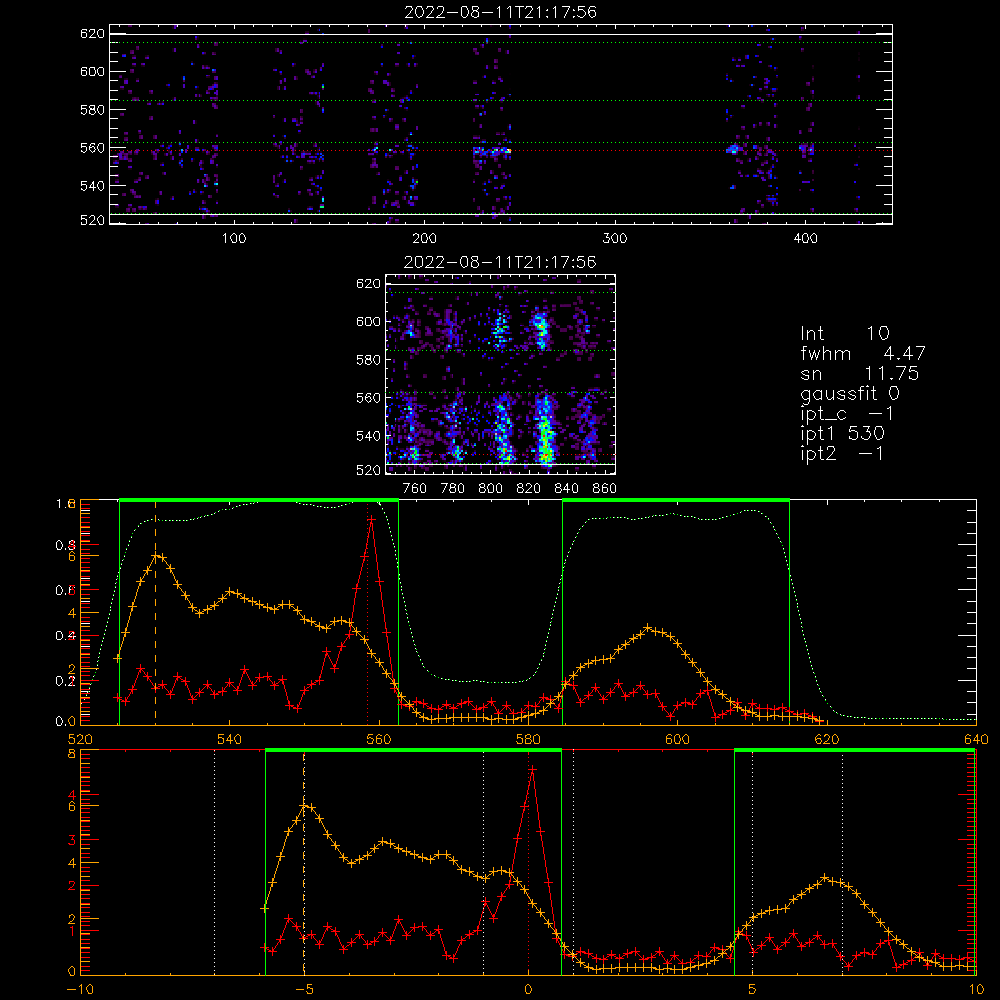
Task: Select the 'sn 11.75' readout line
Action: tap(860, 373)
